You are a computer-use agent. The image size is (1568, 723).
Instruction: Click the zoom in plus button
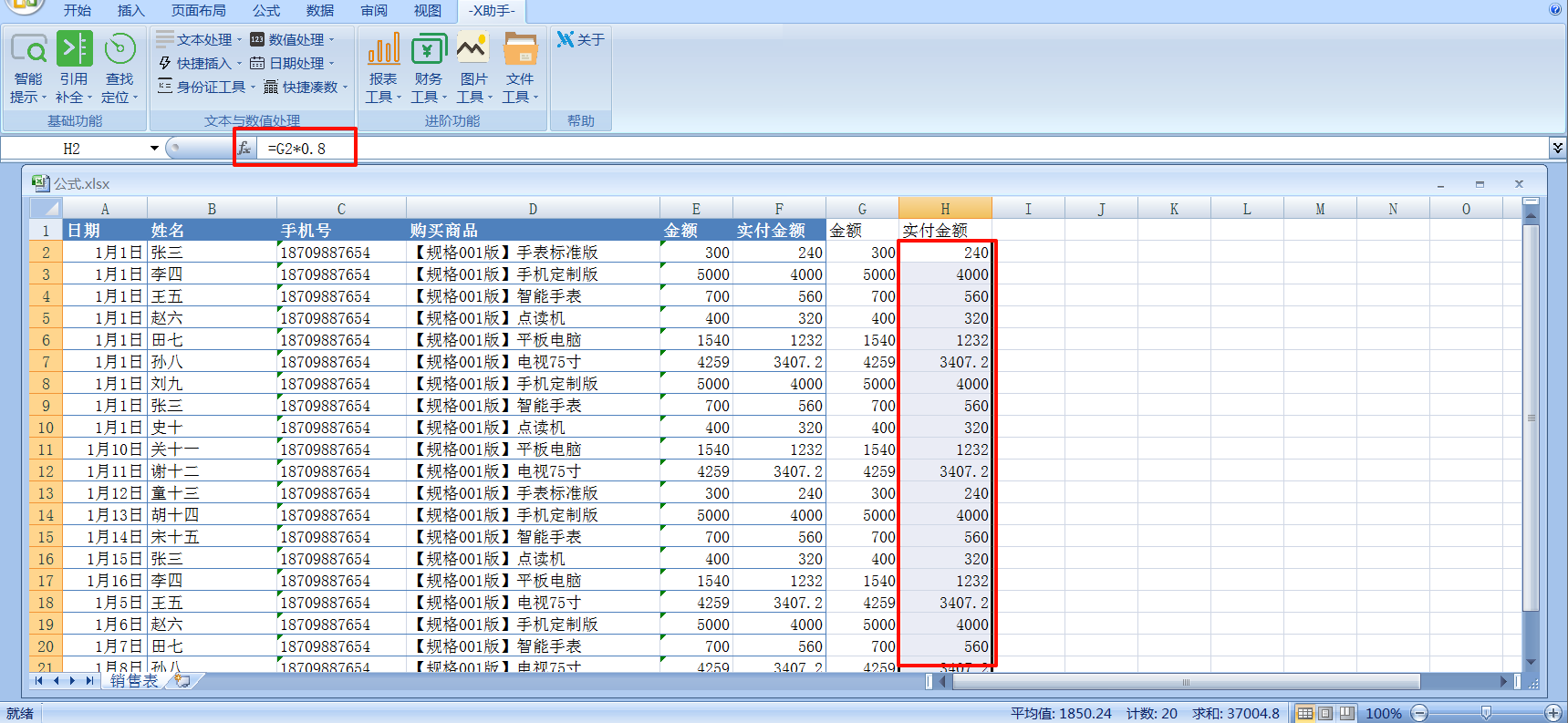coord(1553,713)
